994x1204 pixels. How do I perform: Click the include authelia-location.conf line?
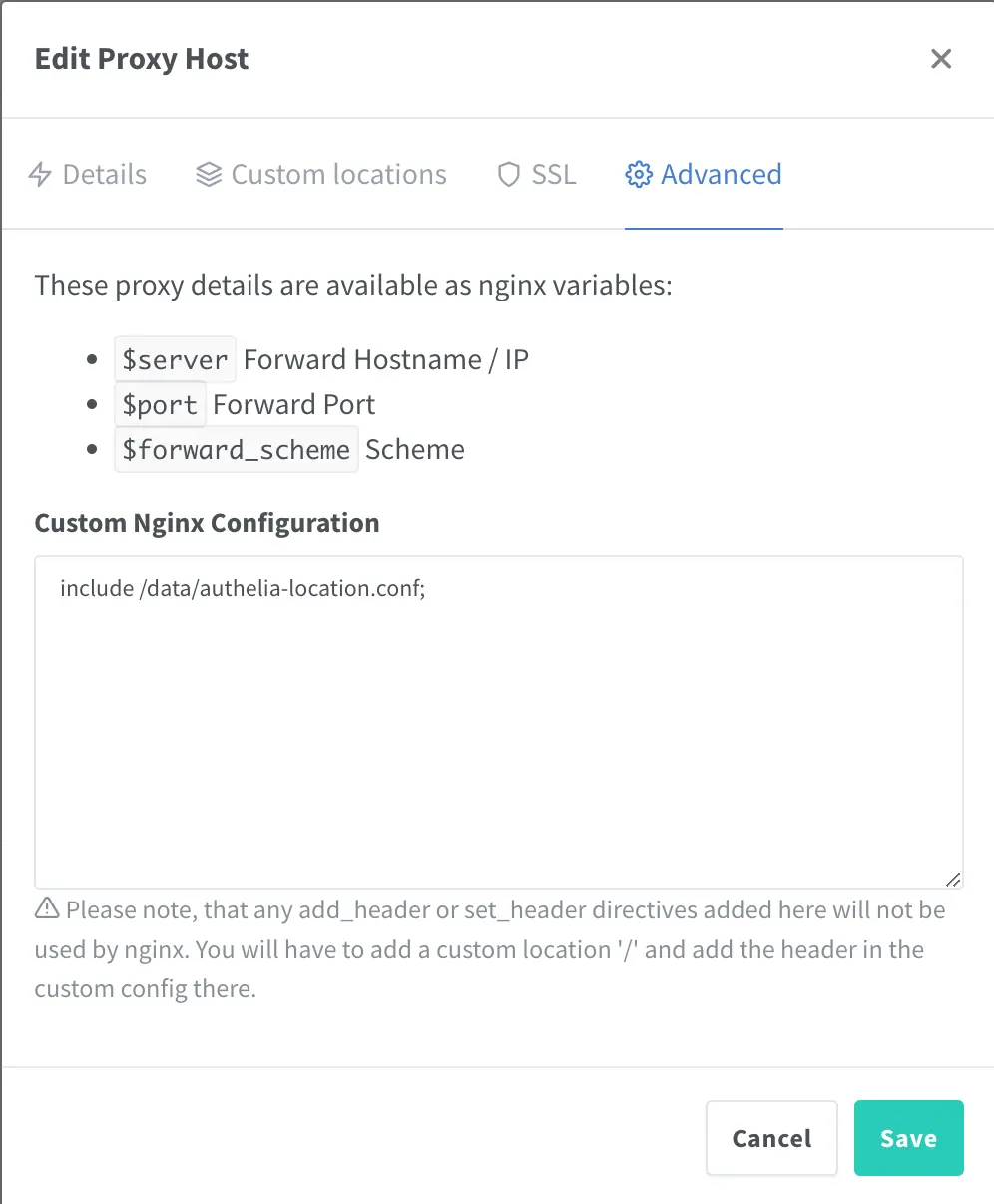click(x=243, y=588)
